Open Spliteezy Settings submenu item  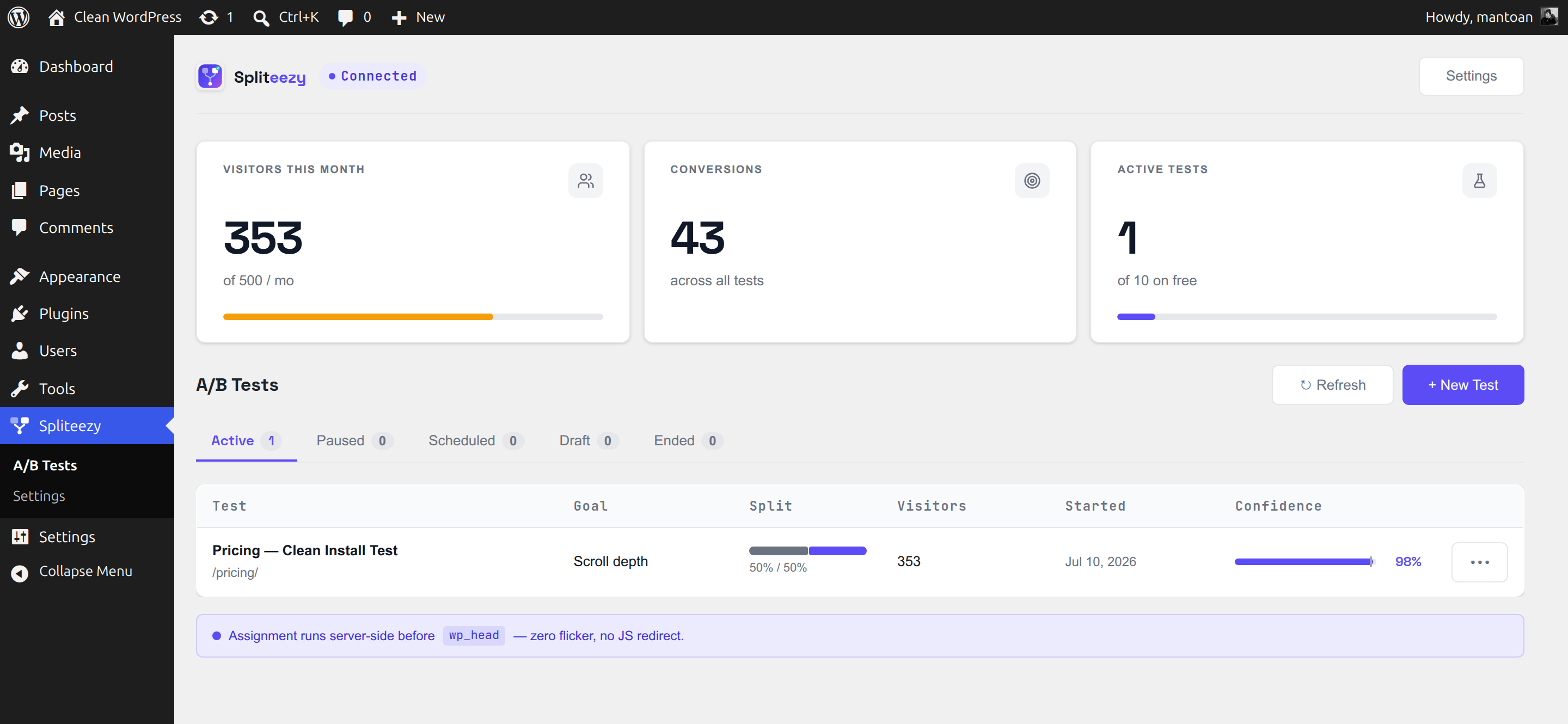[x=39, y=496]
